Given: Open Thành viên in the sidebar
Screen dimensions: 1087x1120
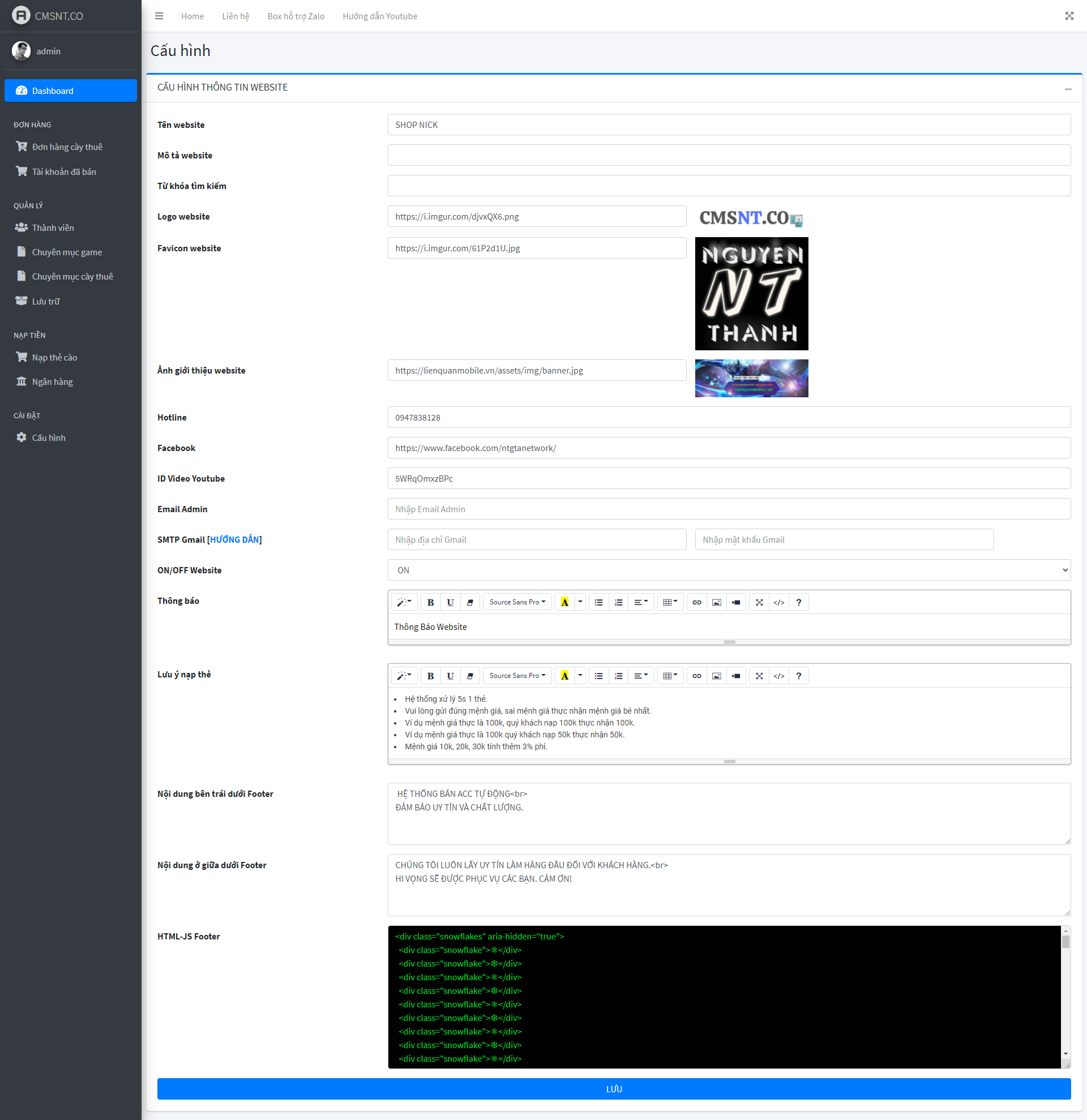Looking at the screenshot, I should [x=53, y=228].
